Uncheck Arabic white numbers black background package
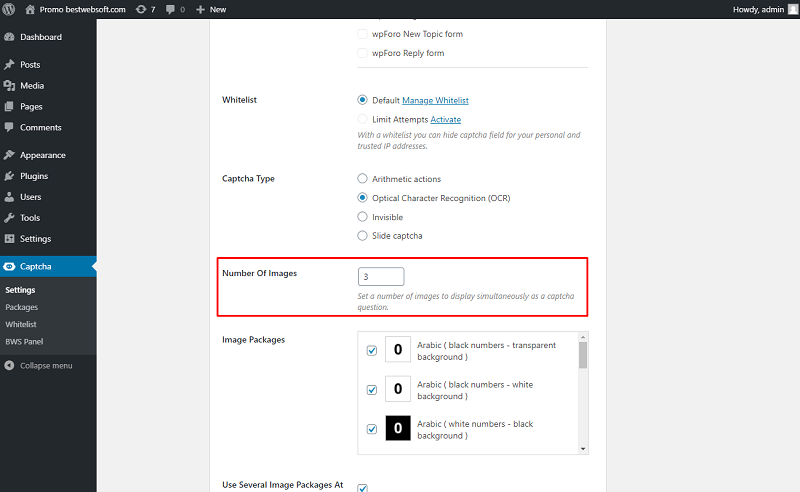This screenshot has width=800, height=492. coord(372,429)
